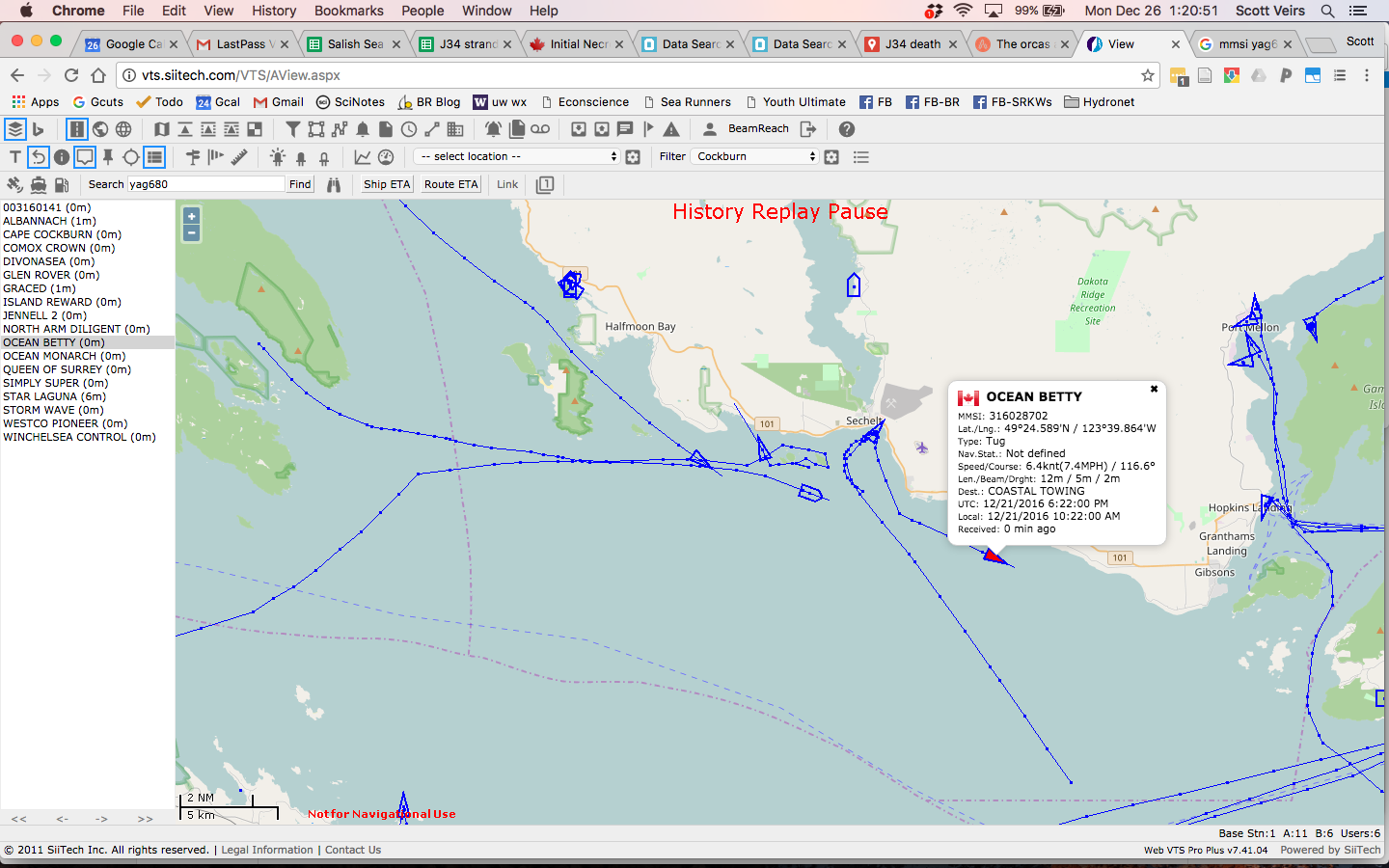Click the fuel pump icon

pos(62,185)
